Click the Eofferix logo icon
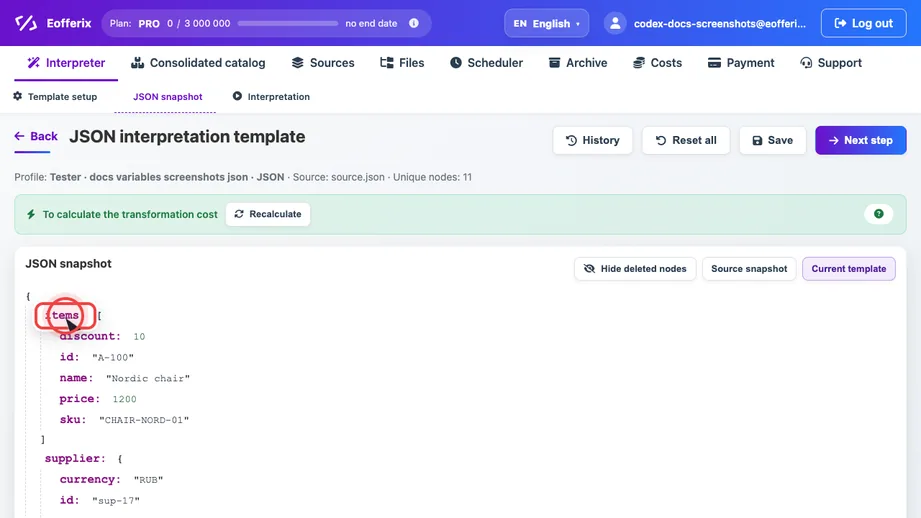This screenshot has height=518, width=921. [x=26, y=23]
